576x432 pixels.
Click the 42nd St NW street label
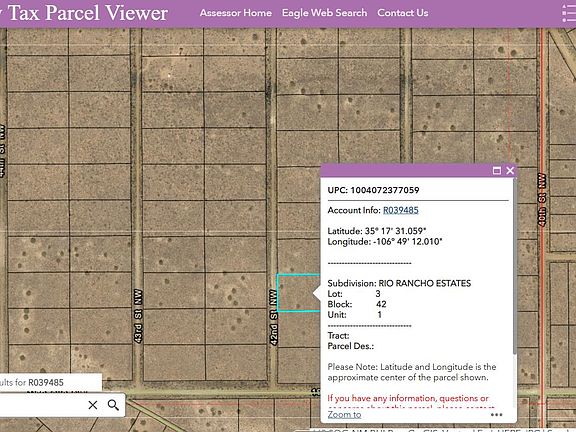coord(273,317)
